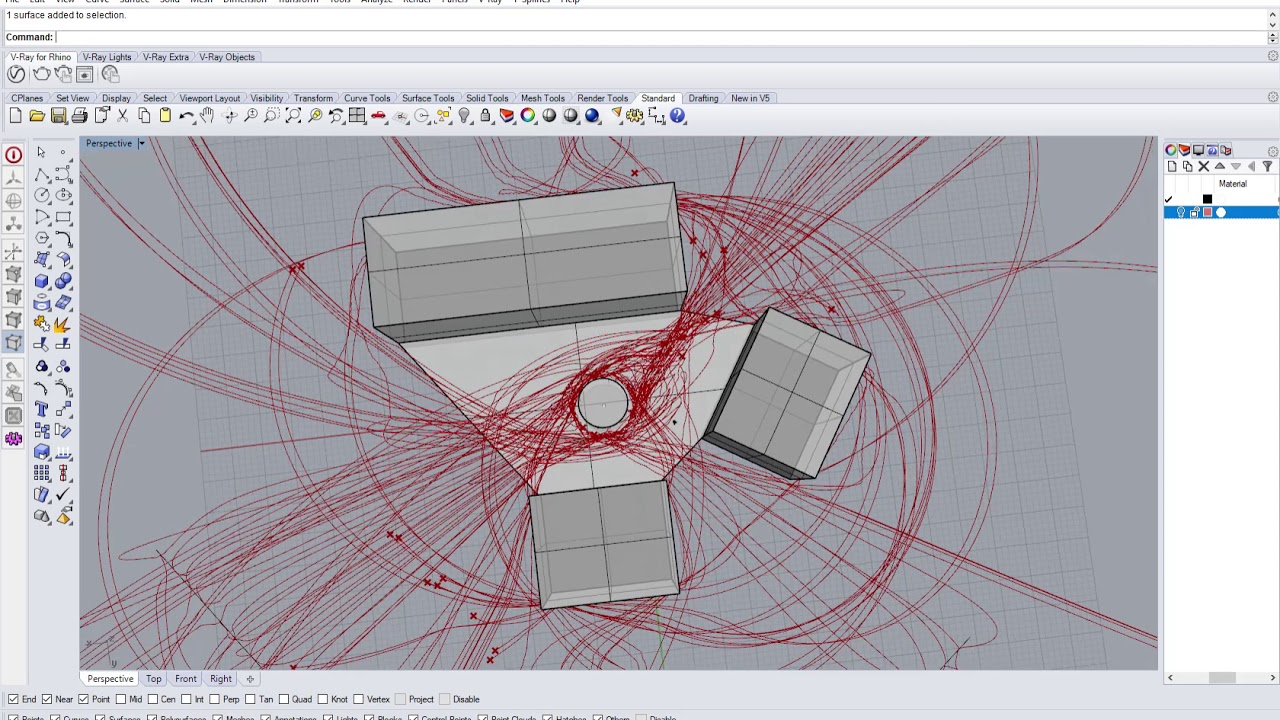Image resolution: width=1280 pixels, height=720 pixels.
Task: Select the Top viewport tab
Action: [x=154, y=679]
